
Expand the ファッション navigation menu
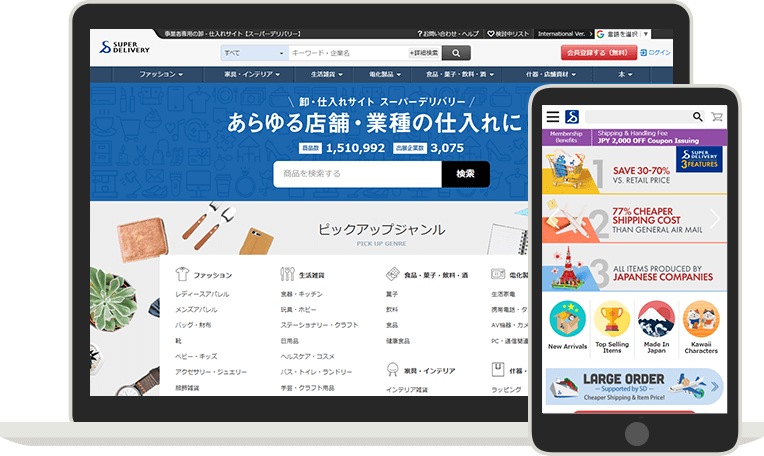point(161,75)
